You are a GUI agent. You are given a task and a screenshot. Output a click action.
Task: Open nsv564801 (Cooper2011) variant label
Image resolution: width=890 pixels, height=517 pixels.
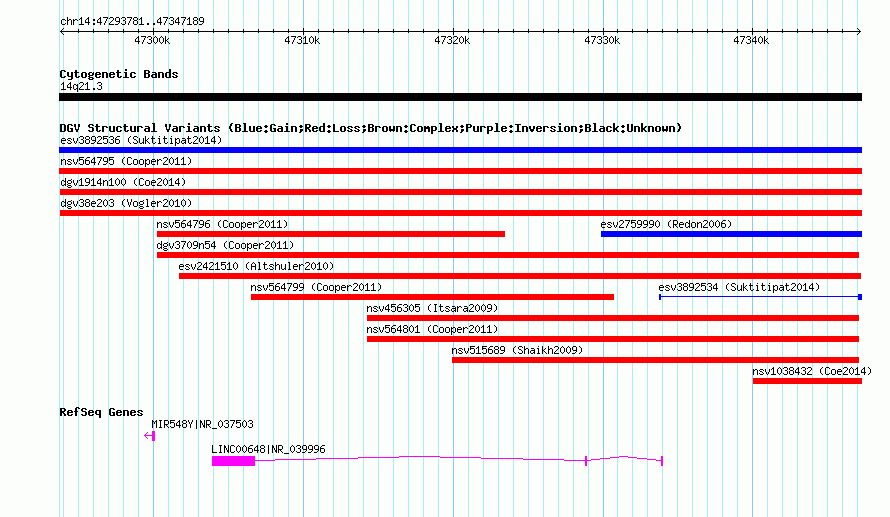pyautogui.click(x=432, y=329)
